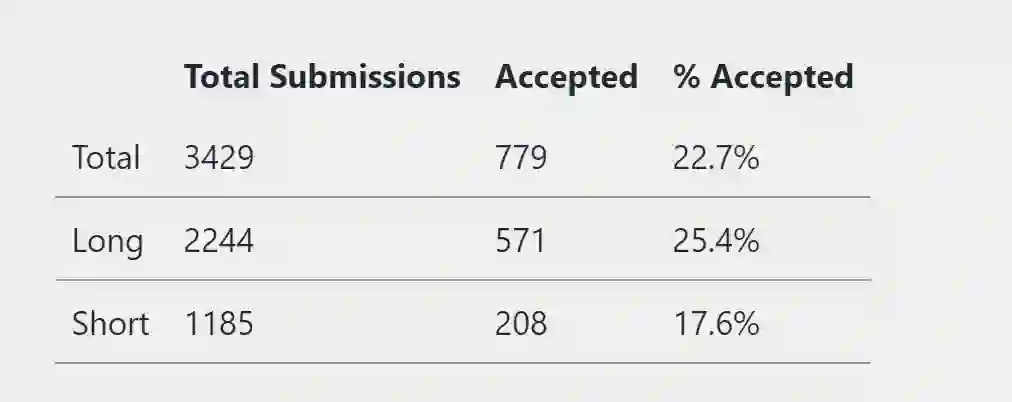Click the 571 accepted cell

click(x=520, y=241)
